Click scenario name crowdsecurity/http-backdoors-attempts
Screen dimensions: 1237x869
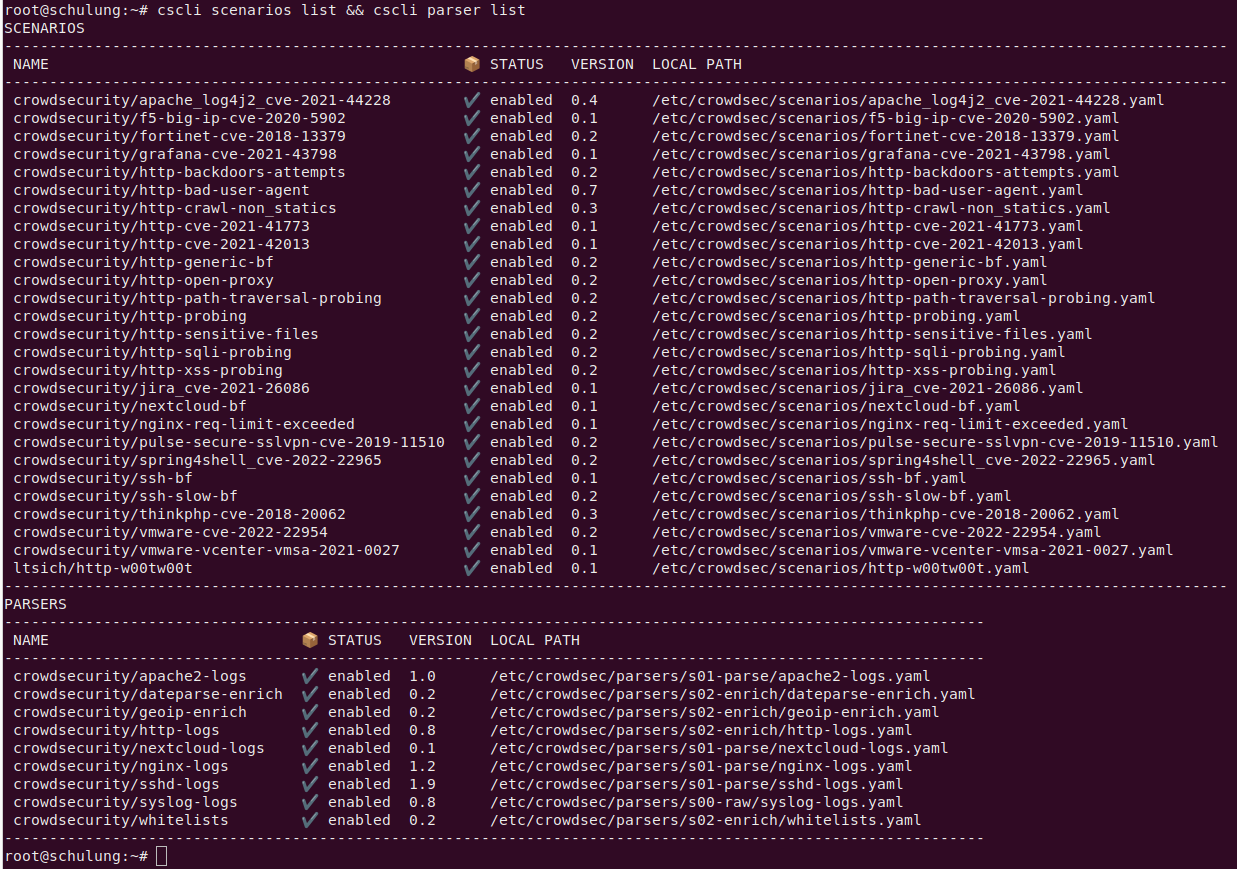pyautogui.click(x=179, y=172)
